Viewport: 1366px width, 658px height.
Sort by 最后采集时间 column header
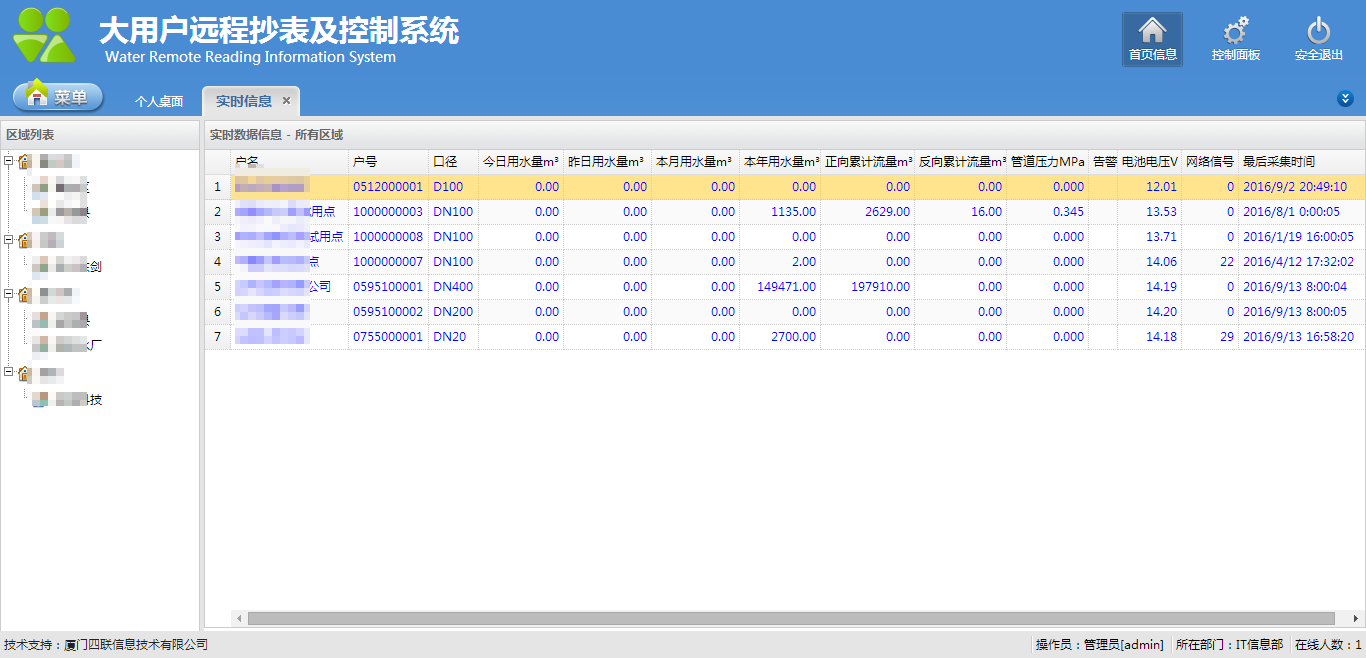[x=1302, y=162]
